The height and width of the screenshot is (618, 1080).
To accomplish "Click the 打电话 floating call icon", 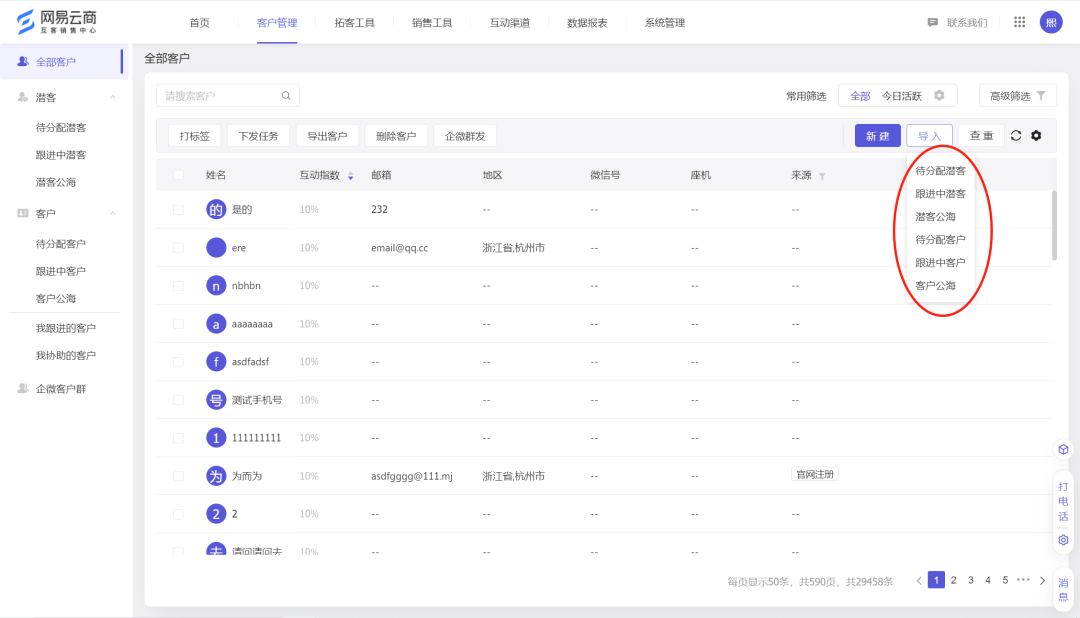I will [x=1062, y=502].
